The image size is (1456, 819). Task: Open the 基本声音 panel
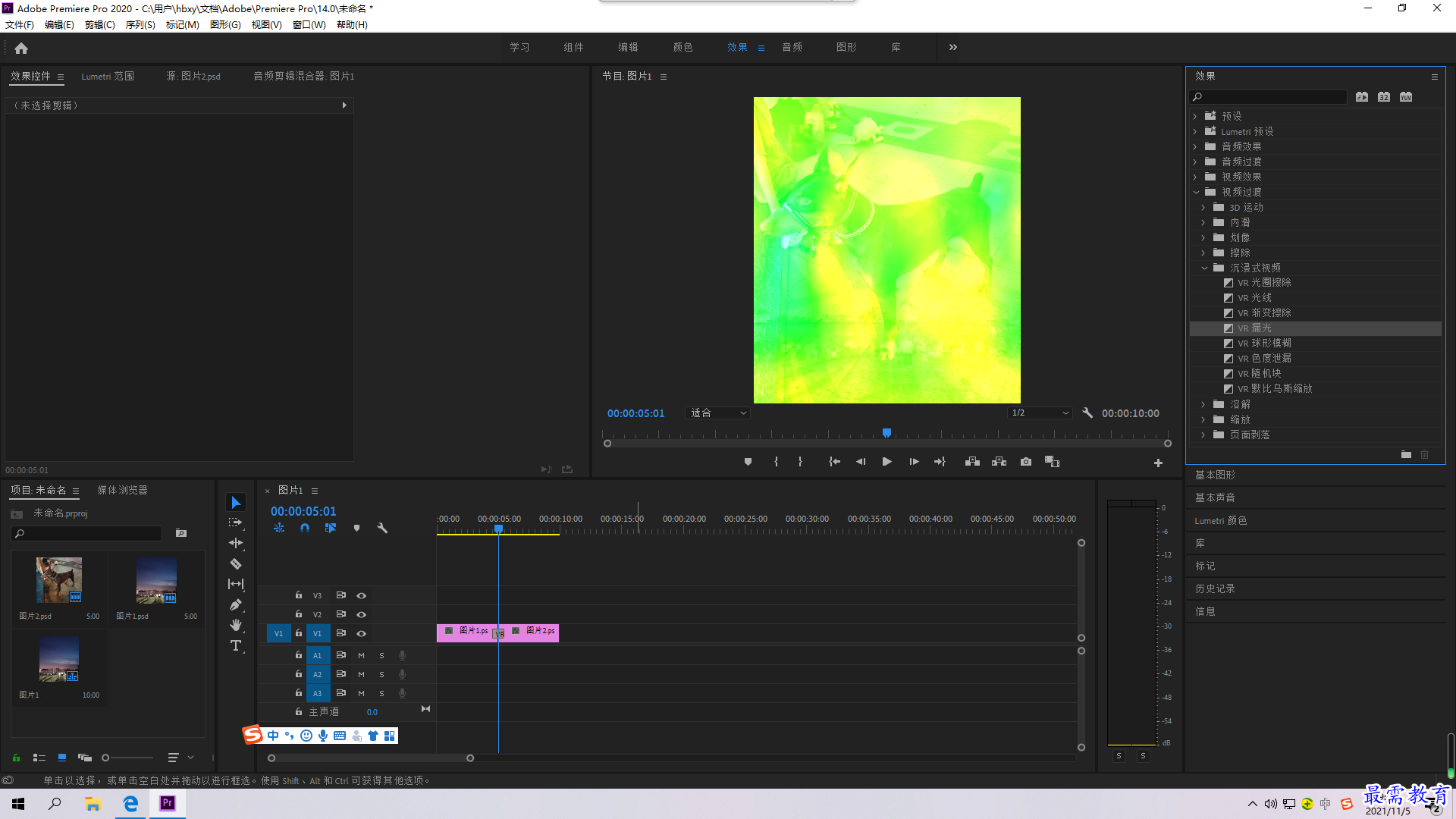tap(1215, 497)
